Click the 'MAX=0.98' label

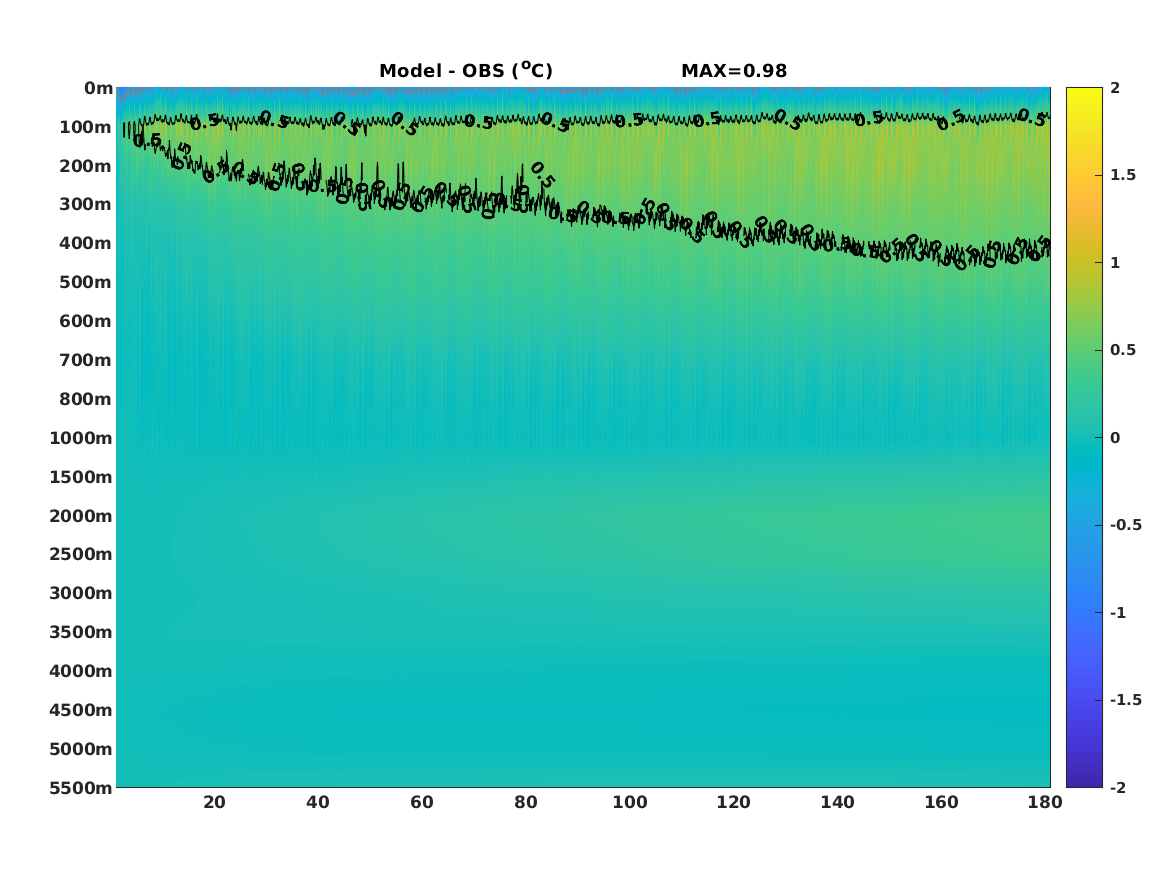pos(734,71)
